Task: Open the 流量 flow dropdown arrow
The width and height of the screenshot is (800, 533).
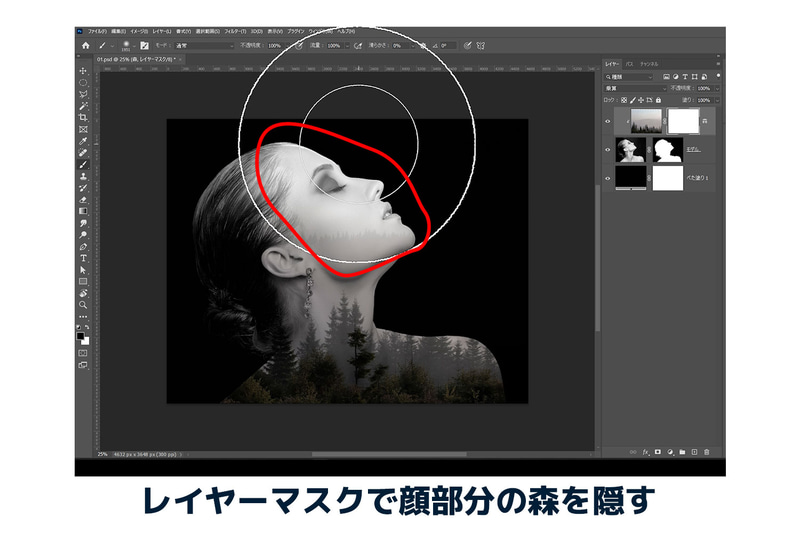Action: pyautogui.click(x=347, y=45)
